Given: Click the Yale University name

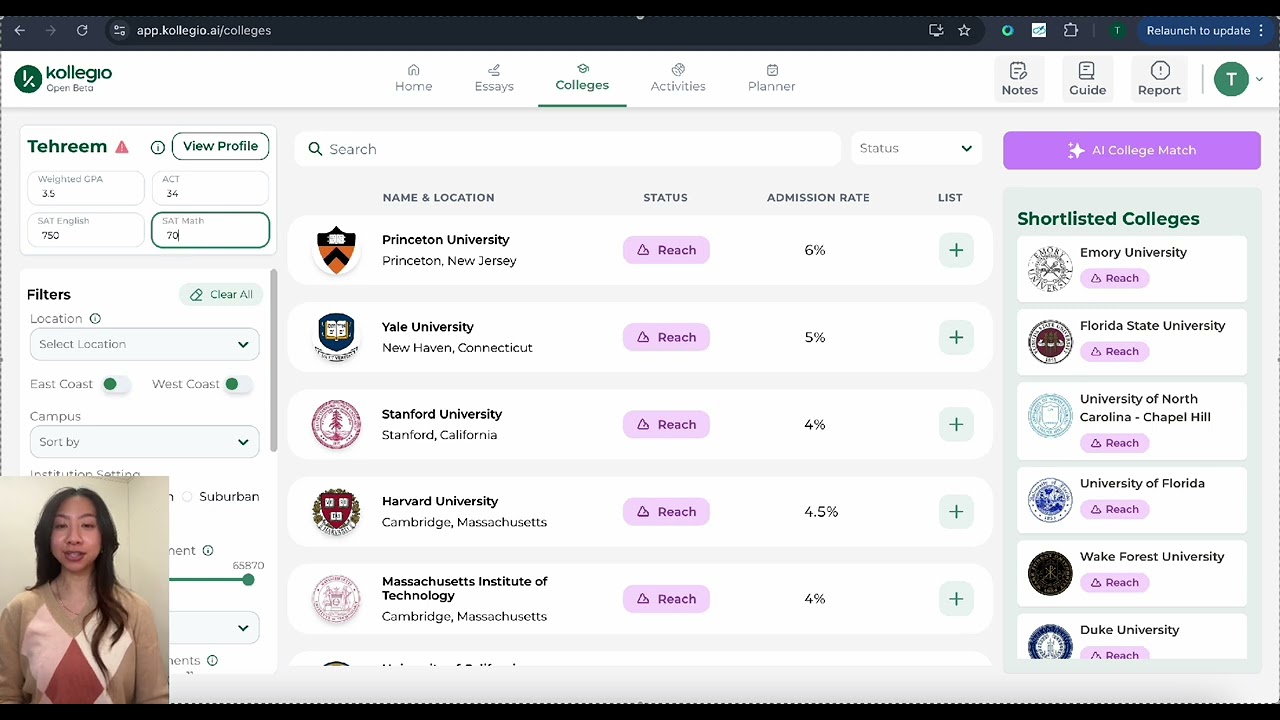Looking at the screenshot, I should 427,327.
